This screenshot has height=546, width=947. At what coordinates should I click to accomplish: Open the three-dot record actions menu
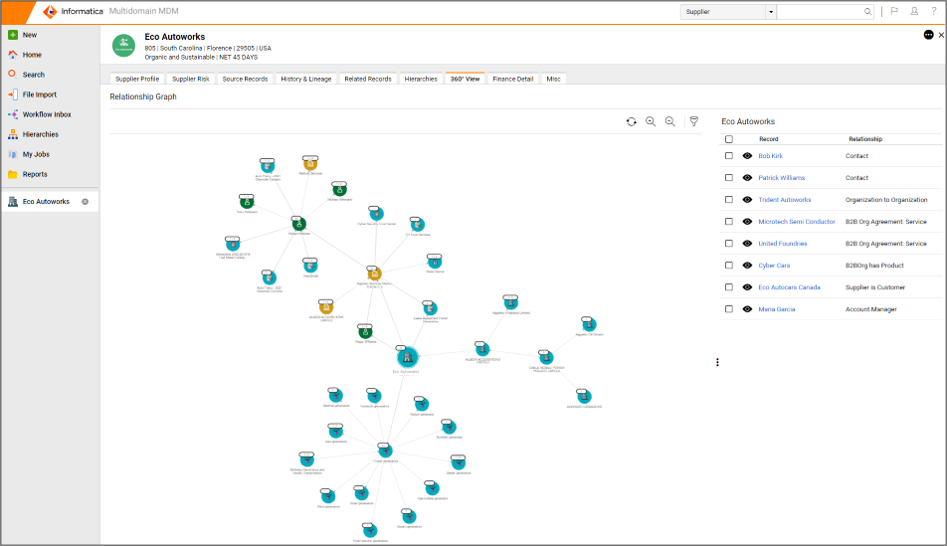(x=929, y=35)
